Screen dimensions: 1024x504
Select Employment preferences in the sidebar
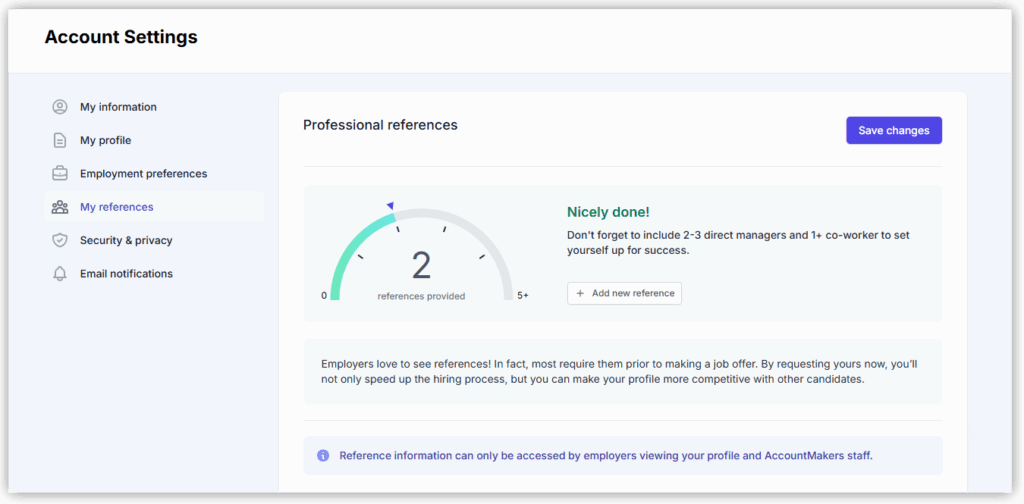(143, 174)
